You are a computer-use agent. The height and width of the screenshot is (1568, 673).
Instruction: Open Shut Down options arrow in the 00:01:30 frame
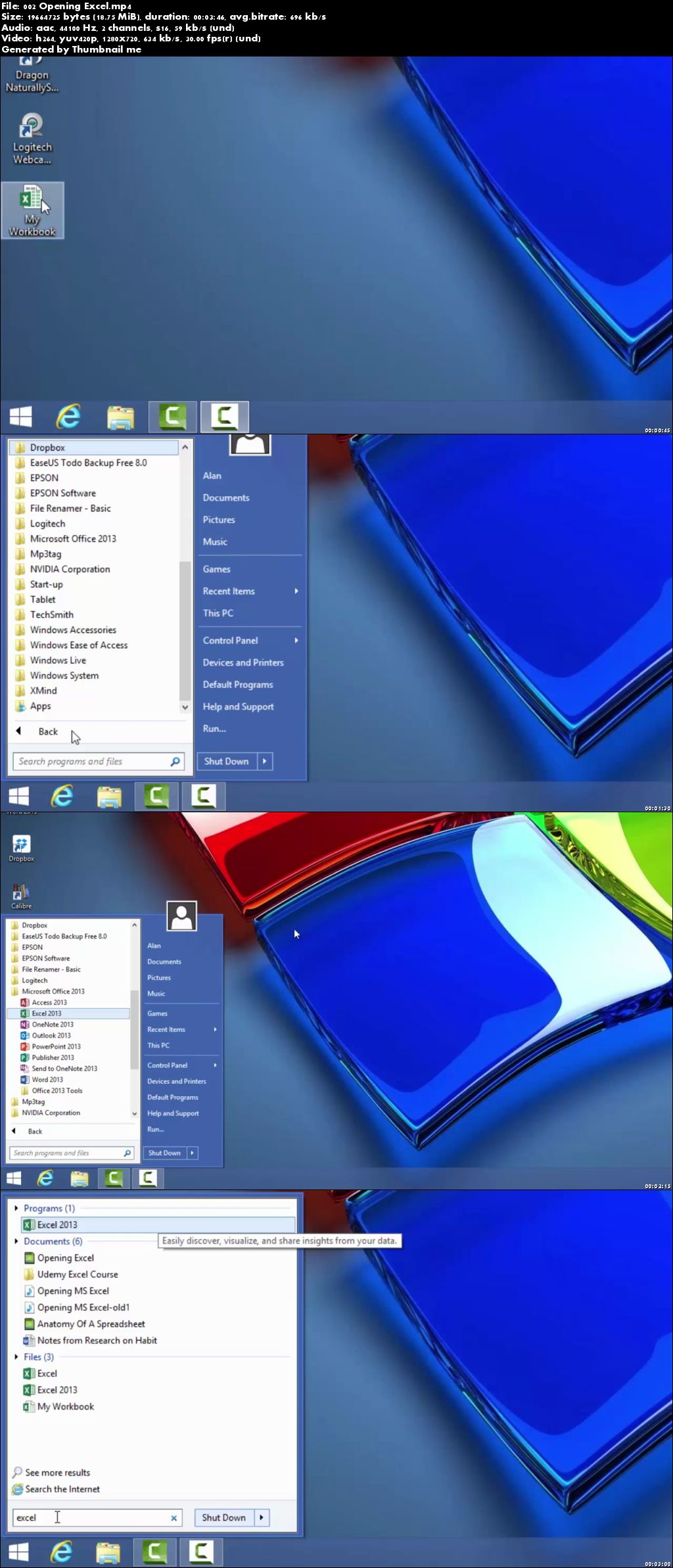(264, 761)
